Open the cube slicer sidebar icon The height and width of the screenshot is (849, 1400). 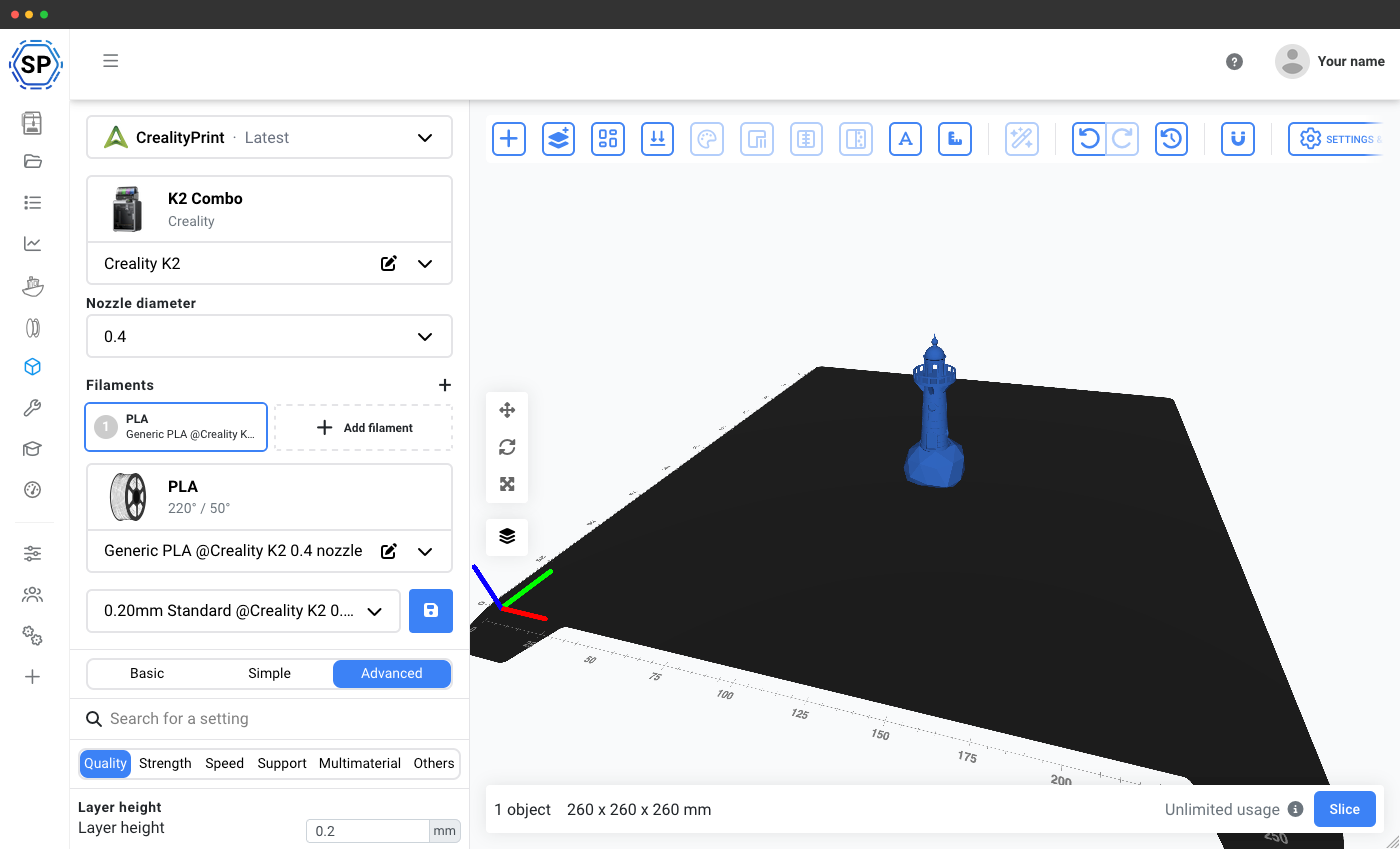(x=33, y=367)
